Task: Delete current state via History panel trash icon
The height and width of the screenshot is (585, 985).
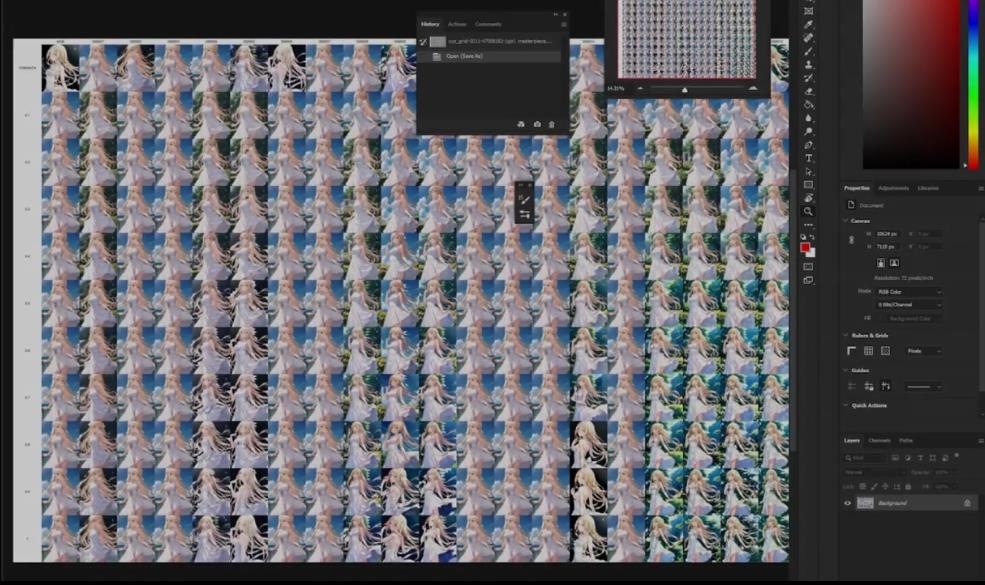Action: (x=552, y=124)
